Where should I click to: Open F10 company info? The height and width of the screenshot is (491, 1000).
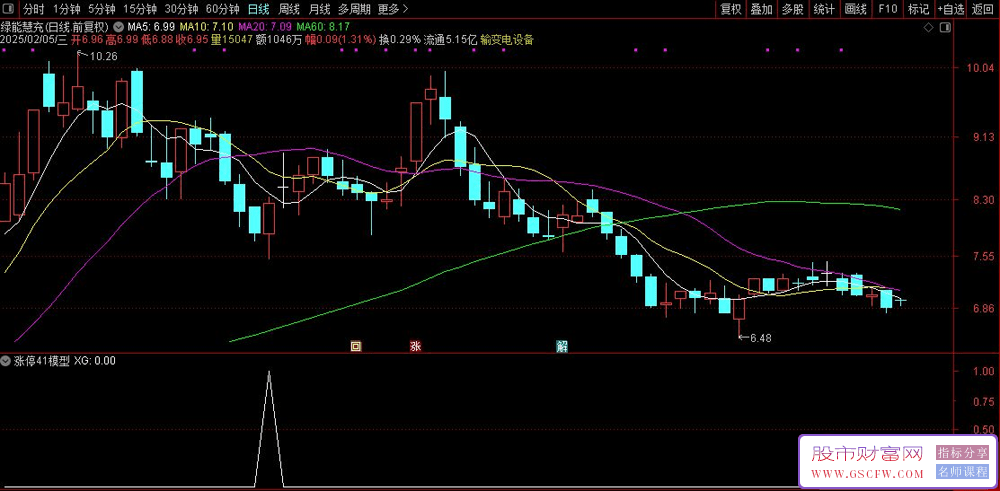[887, 9]
